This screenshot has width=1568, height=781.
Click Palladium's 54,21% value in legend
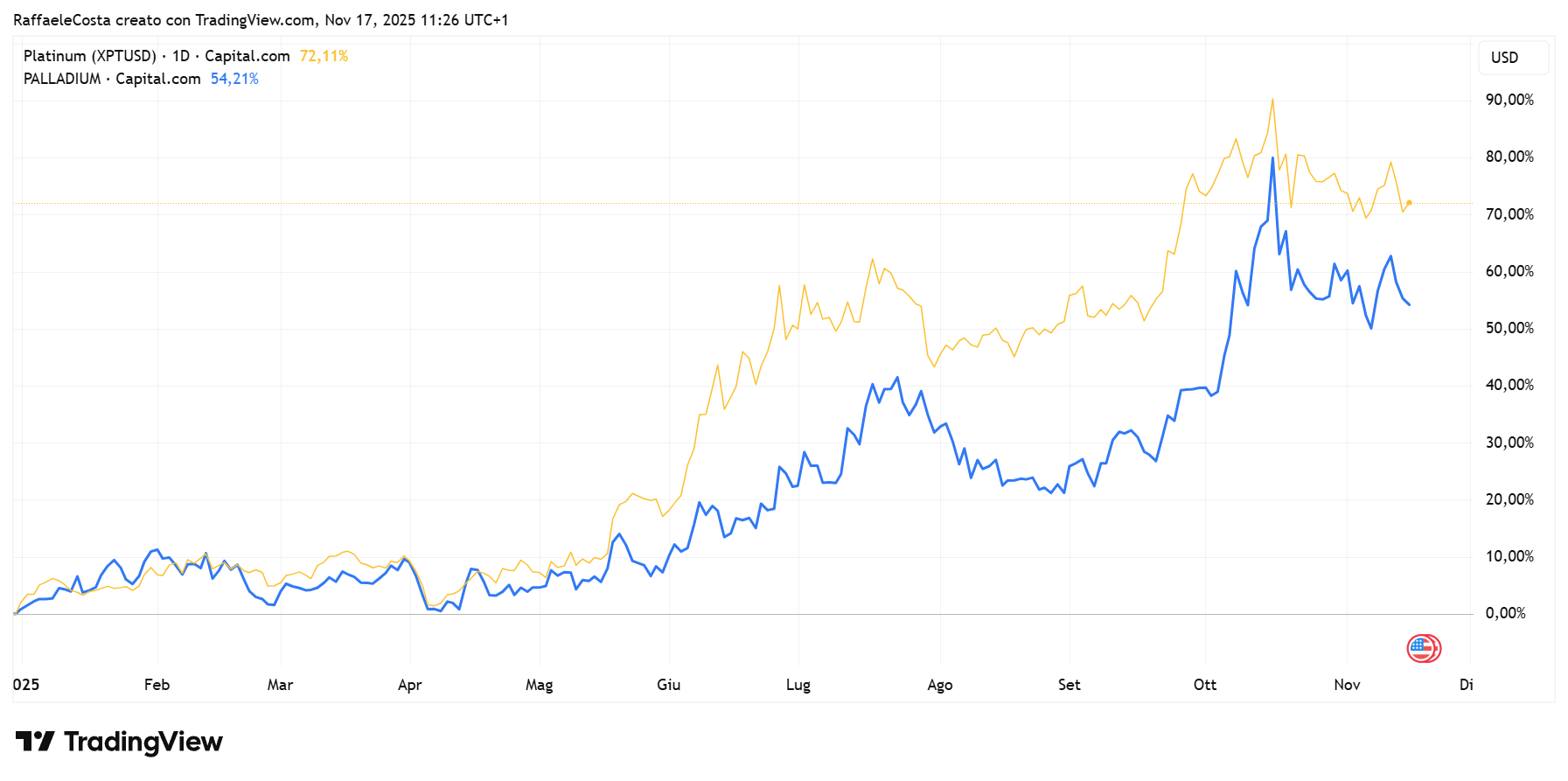(234, 79)
